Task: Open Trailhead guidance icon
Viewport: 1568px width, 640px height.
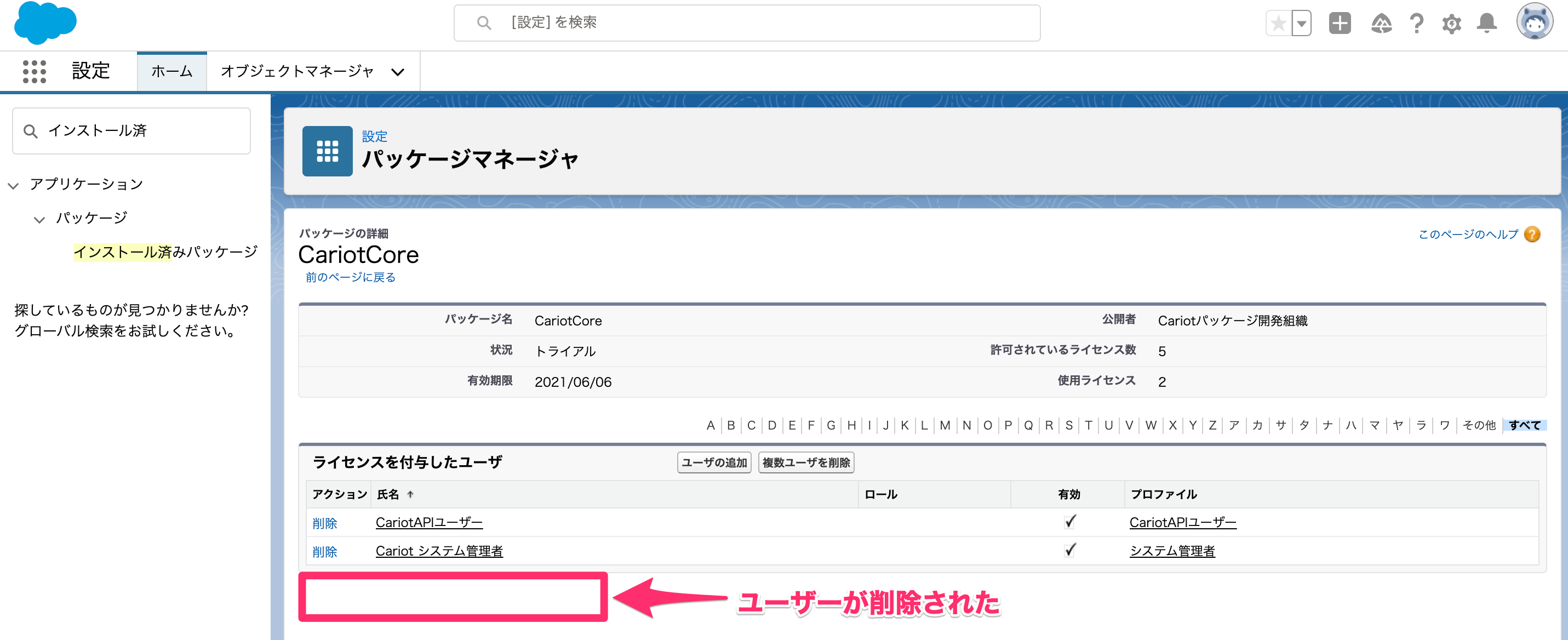Action: click(x=1381, y=24)
